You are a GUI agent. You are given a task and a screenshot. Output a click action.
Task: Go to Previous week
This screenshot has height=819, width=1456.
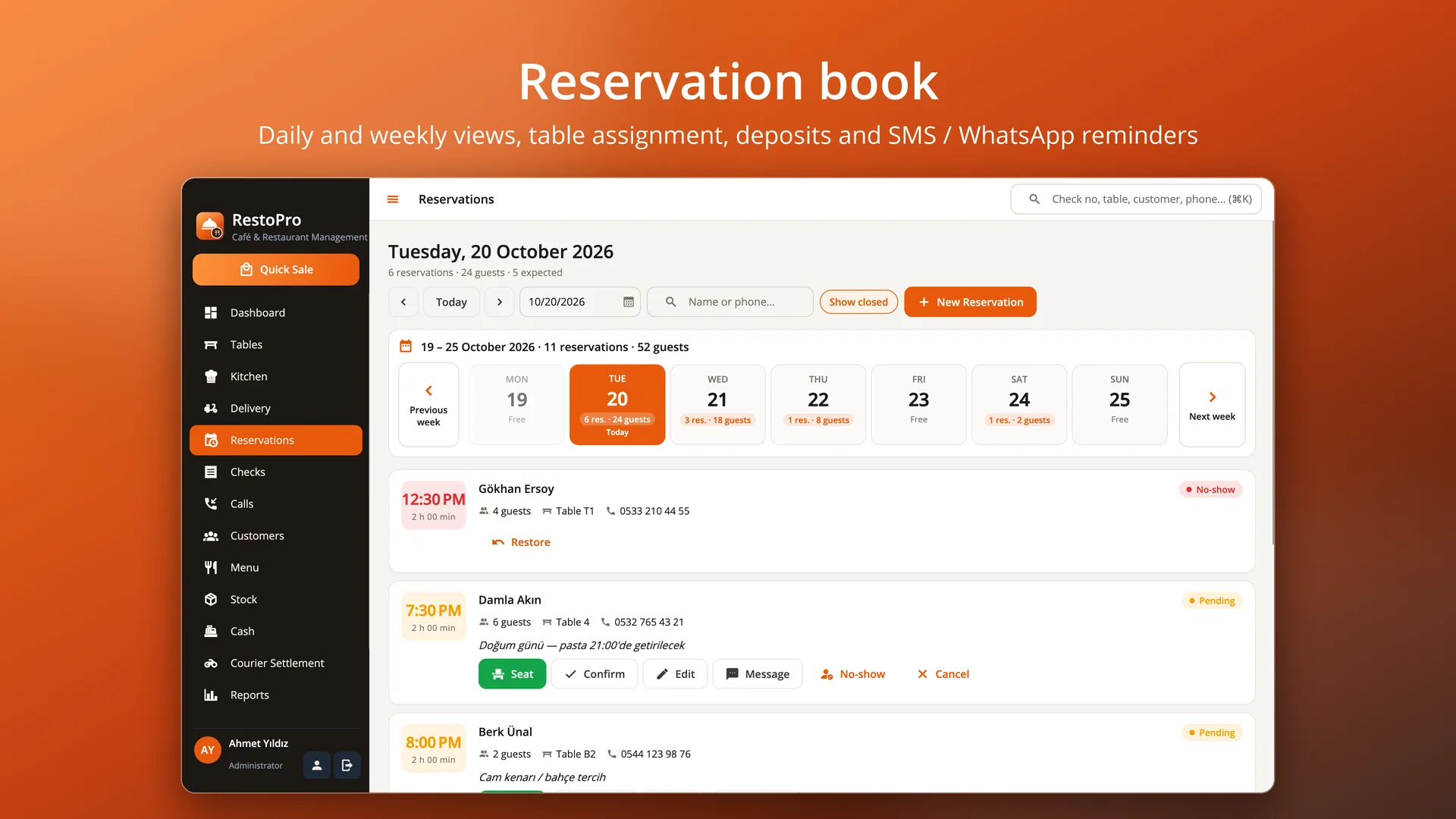(428, 405)
